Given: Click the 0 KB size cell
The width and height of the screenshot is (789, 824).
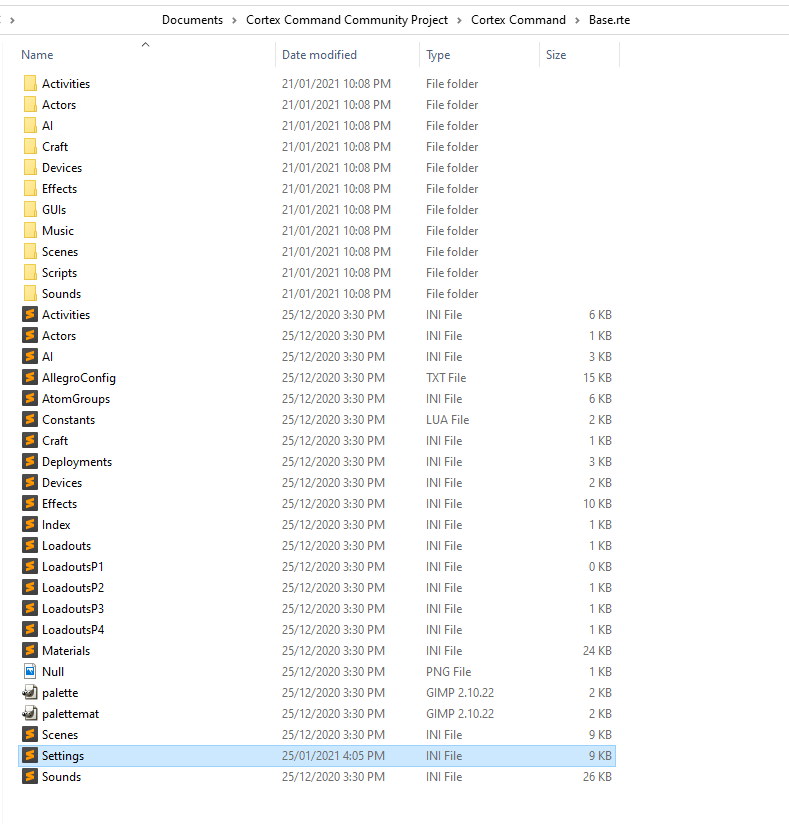Looking at the screenshot, I should pos(600,566).
